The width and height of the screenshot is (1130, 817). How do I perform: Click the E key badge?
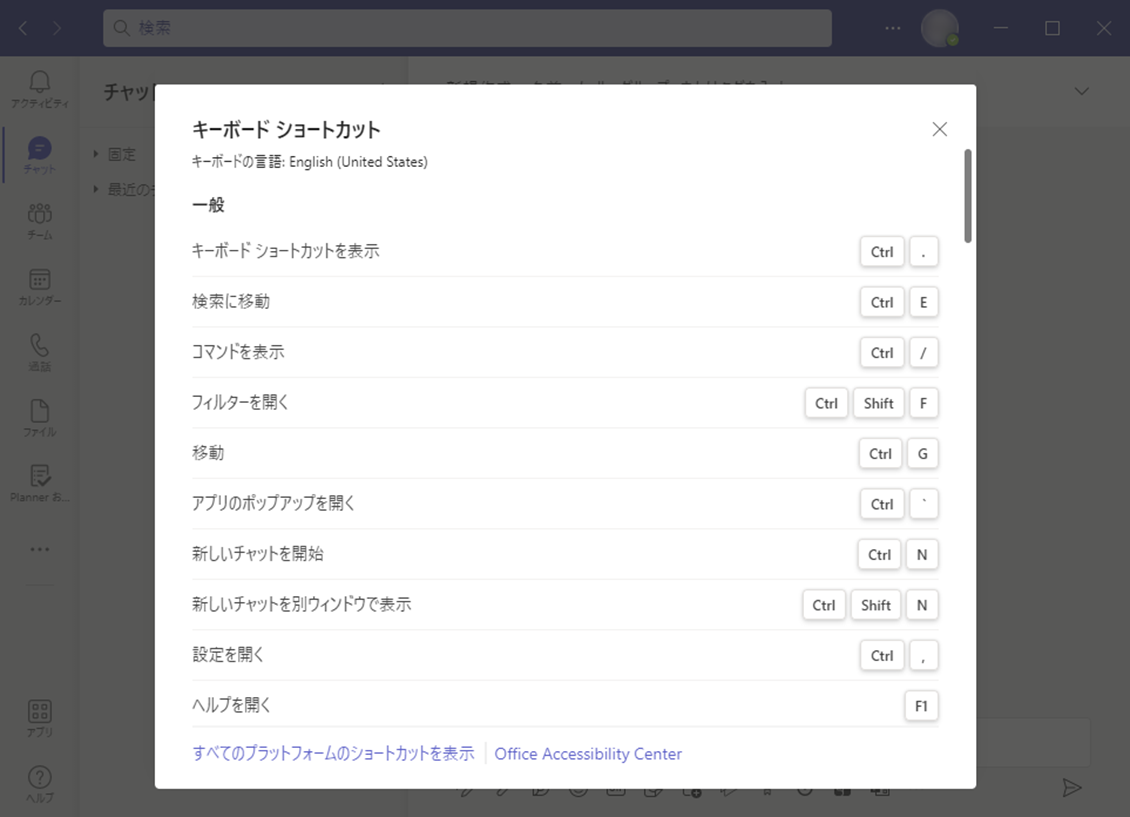923,303
